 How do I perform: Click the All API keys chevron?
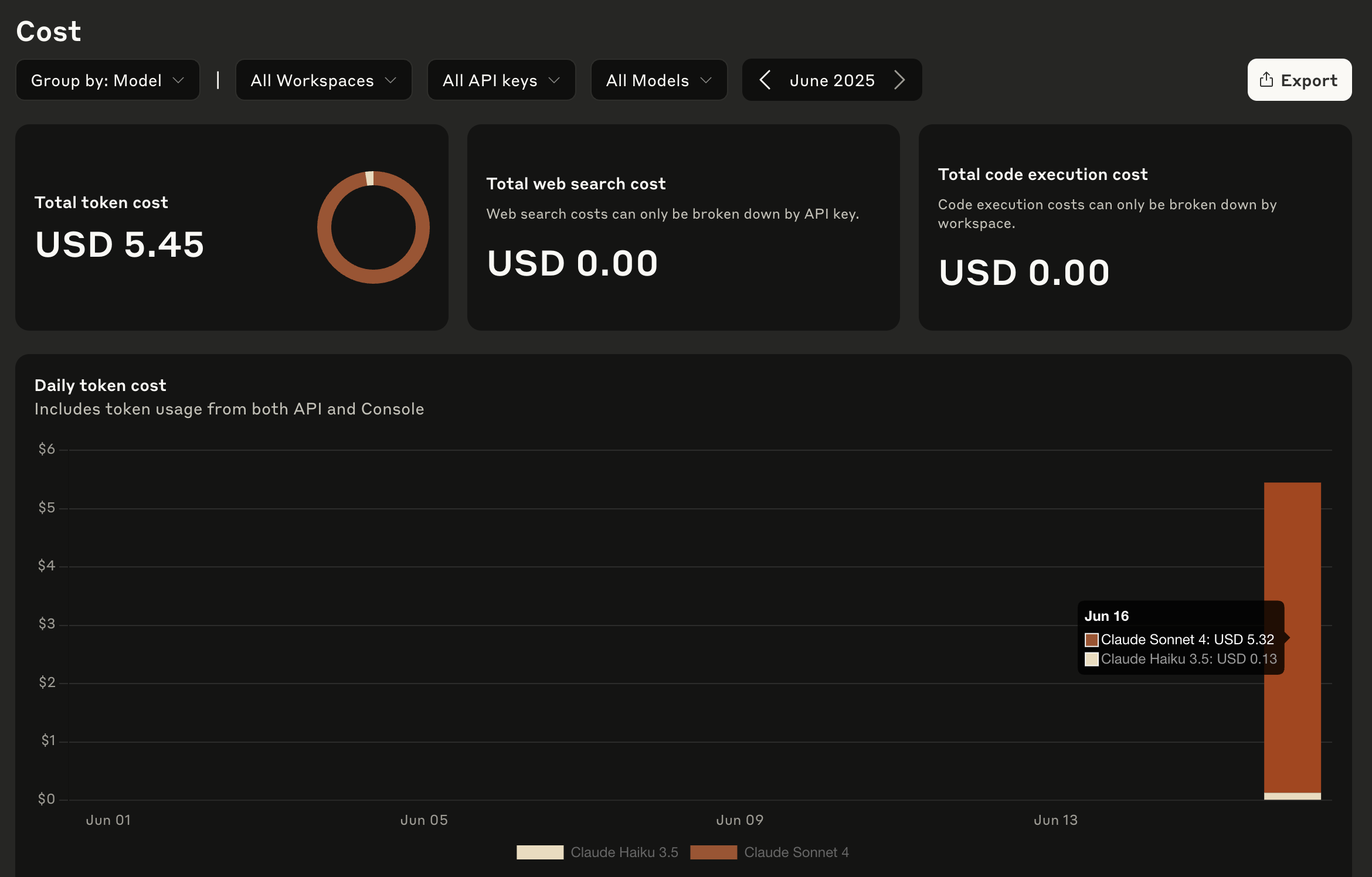tap(555, 80)
